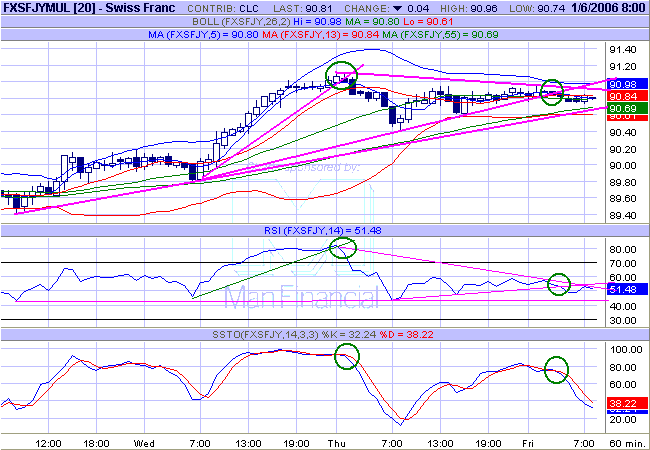Click the Fri day label on time axis
Screen dimensions: 650x450
(x=528, y=443)
